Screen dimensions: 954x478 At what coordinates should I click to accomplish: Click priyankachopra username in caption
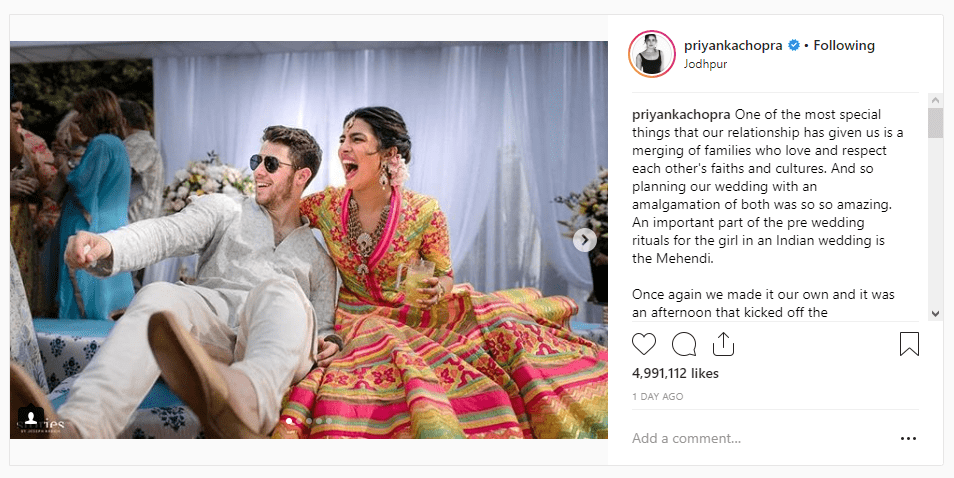pyautogui.click(x=681, y=115)
